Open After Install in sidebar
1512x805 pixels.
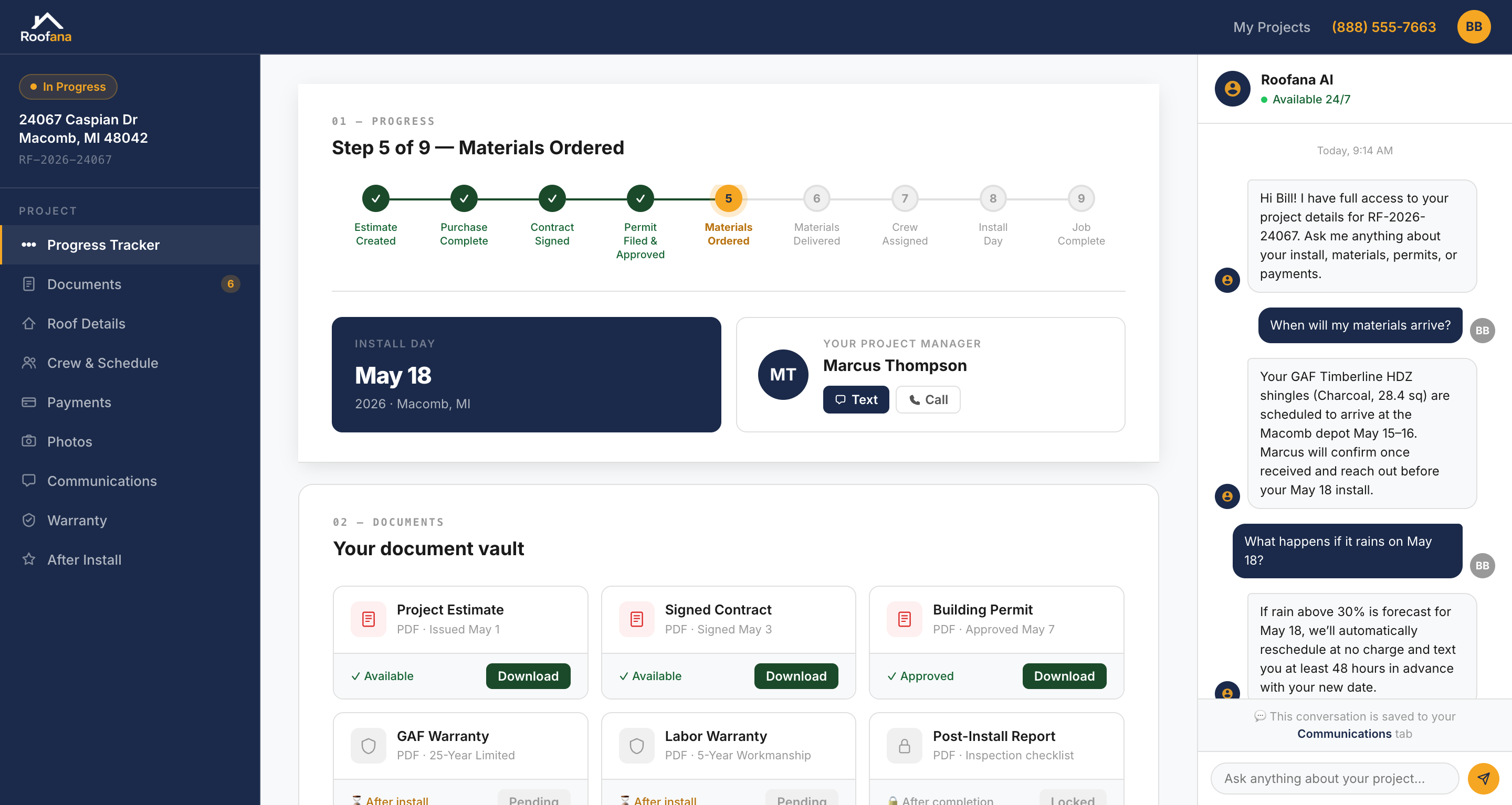130,559
